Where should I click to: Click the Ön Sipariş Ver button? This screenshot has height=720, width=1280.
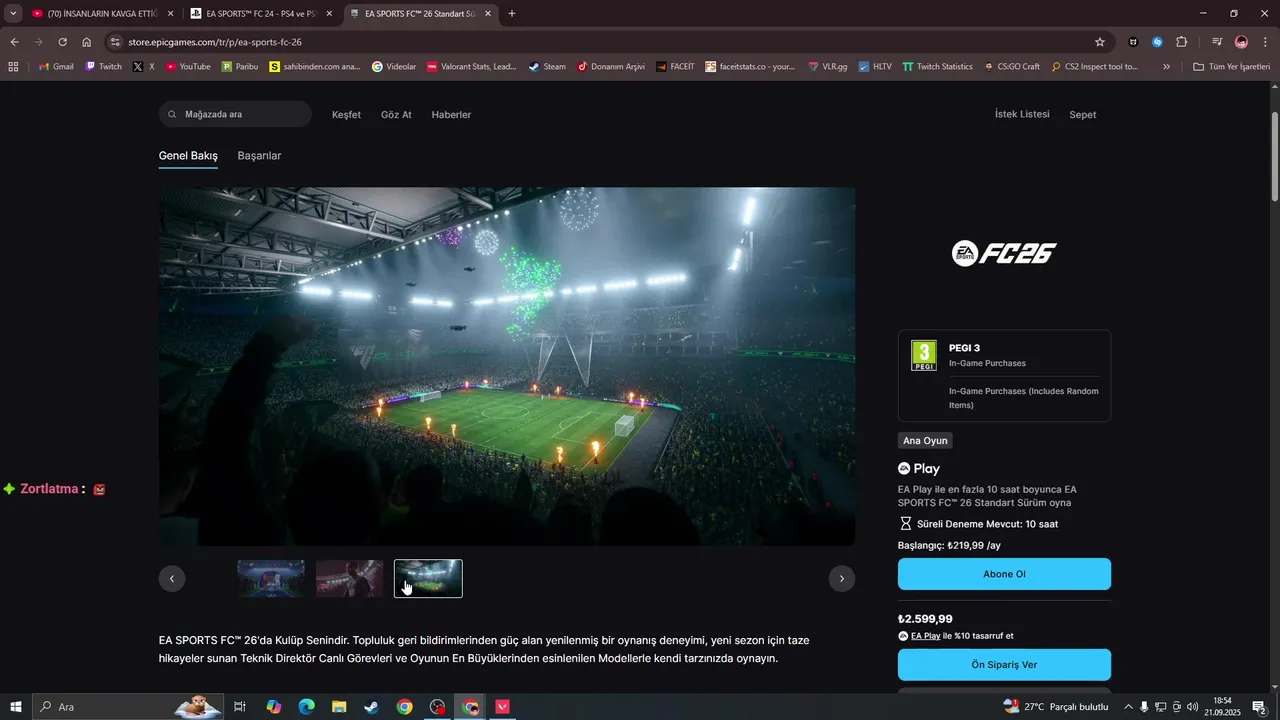[1004, 665]
